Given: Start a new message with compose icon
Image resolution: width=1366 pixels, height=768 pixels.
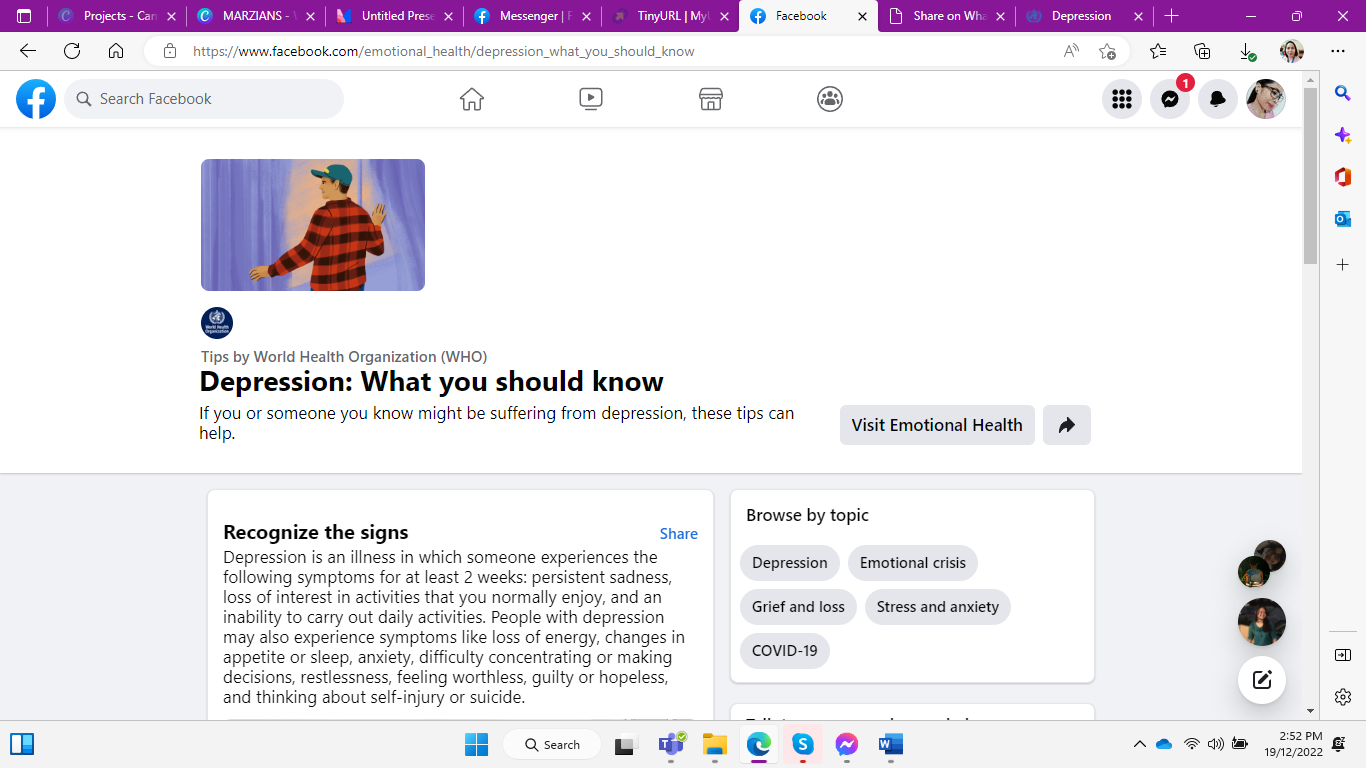Looking at the screenshot, I should tap(1262, 680).
